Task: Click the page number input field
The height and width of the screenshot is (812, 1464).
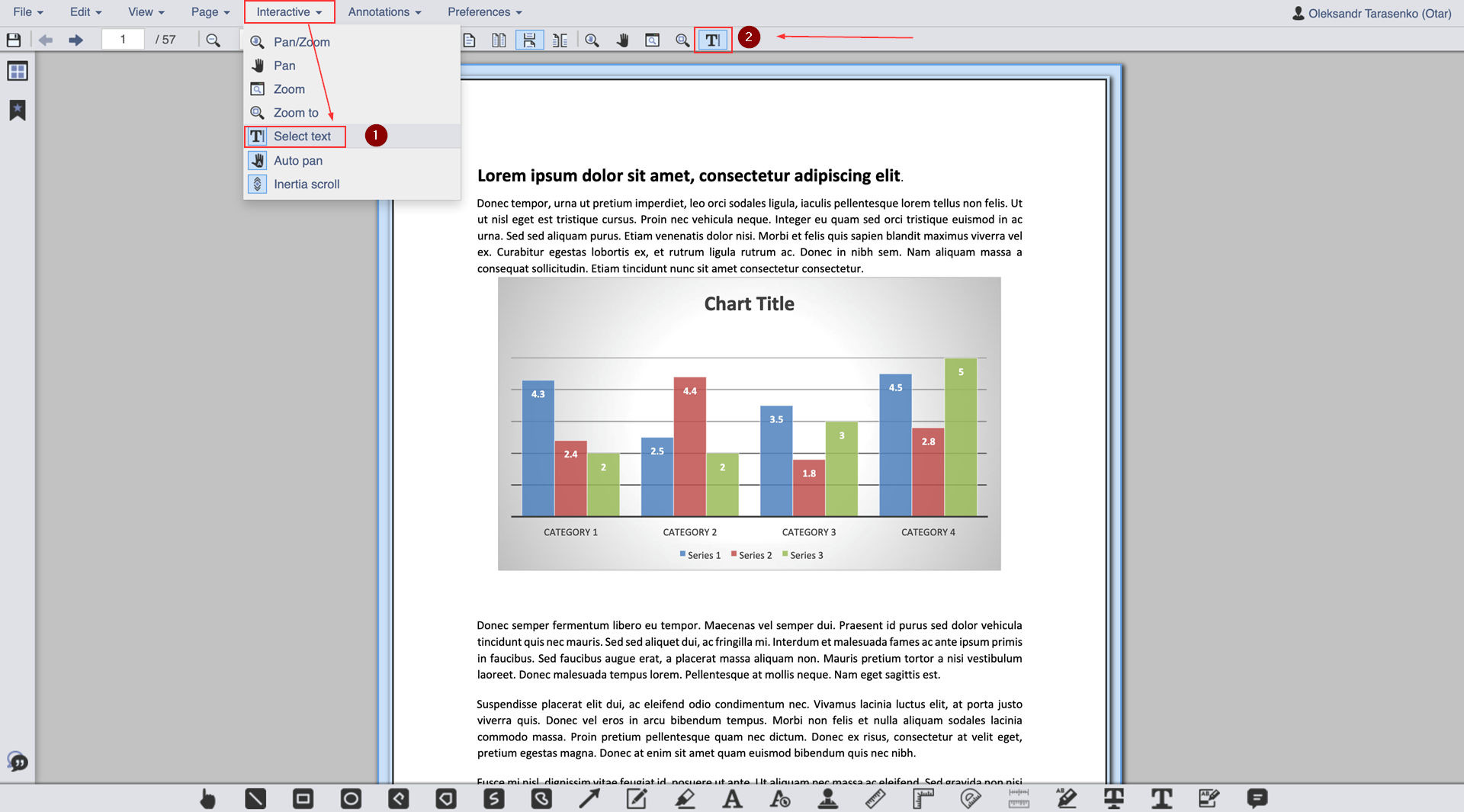Action: pos(123,40)
